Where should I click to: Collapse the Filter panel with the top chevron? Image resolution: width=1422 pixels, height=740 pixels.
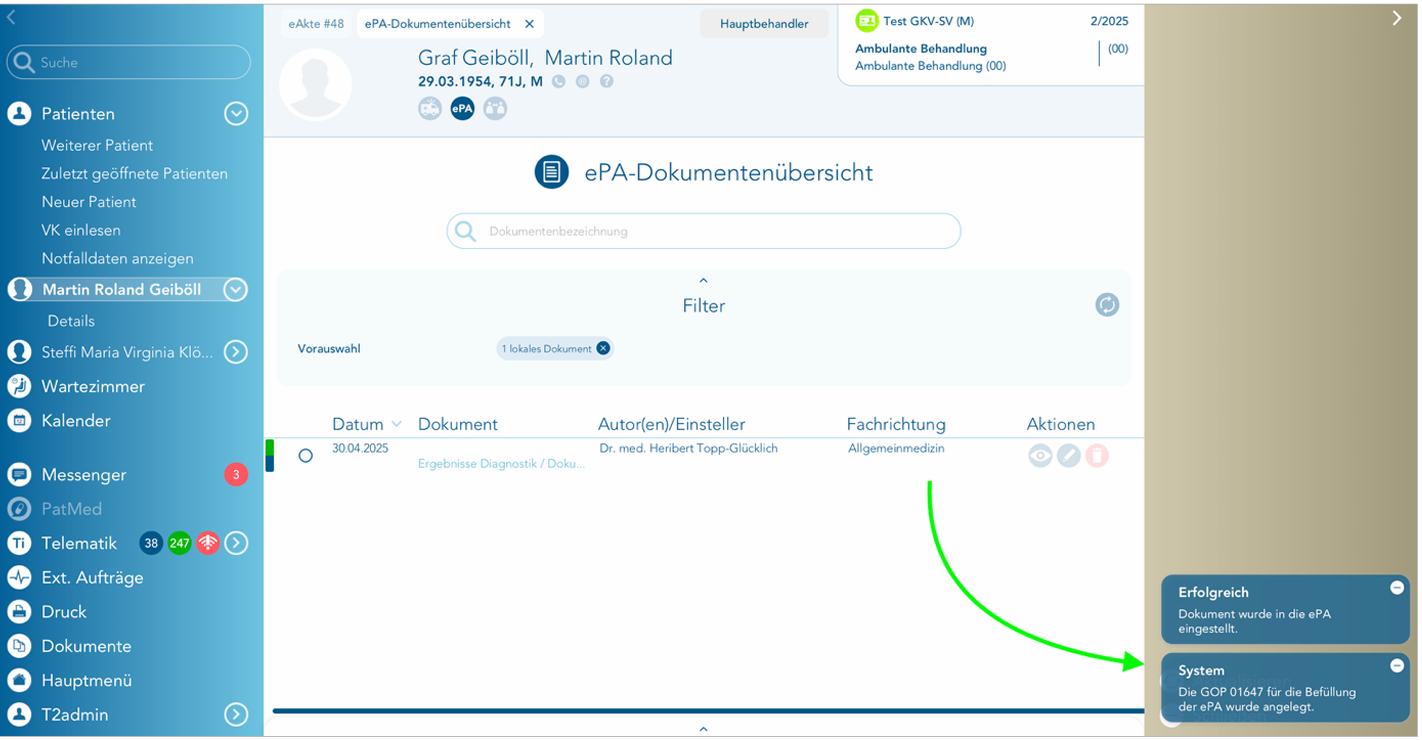(x=703, y=281)
